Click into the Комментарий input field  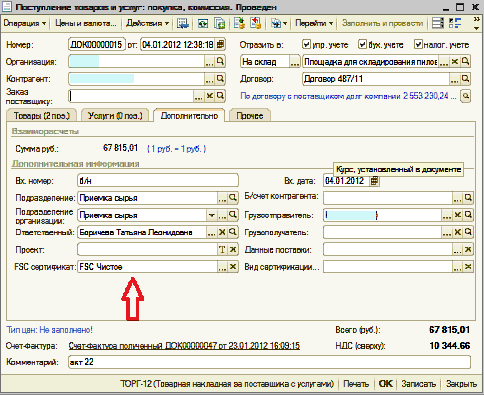pyautogui.click(x=269, y=362)
